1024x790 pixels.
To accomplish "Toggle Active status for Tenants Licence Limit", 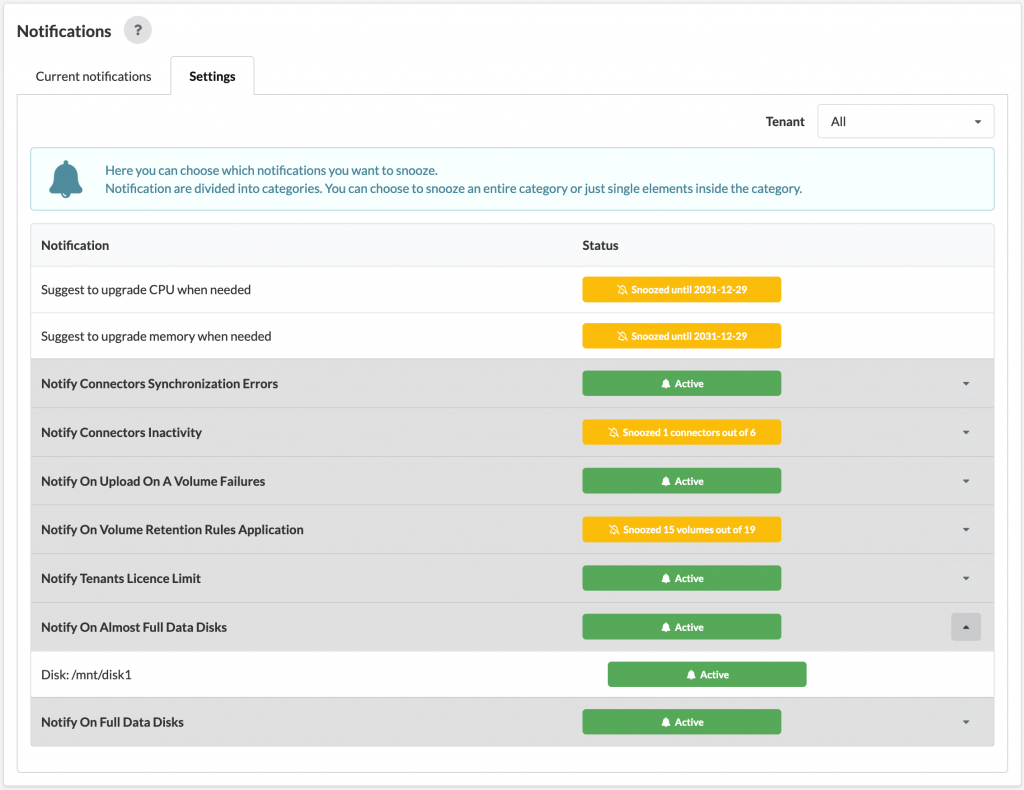I will (x=681, y=578).
